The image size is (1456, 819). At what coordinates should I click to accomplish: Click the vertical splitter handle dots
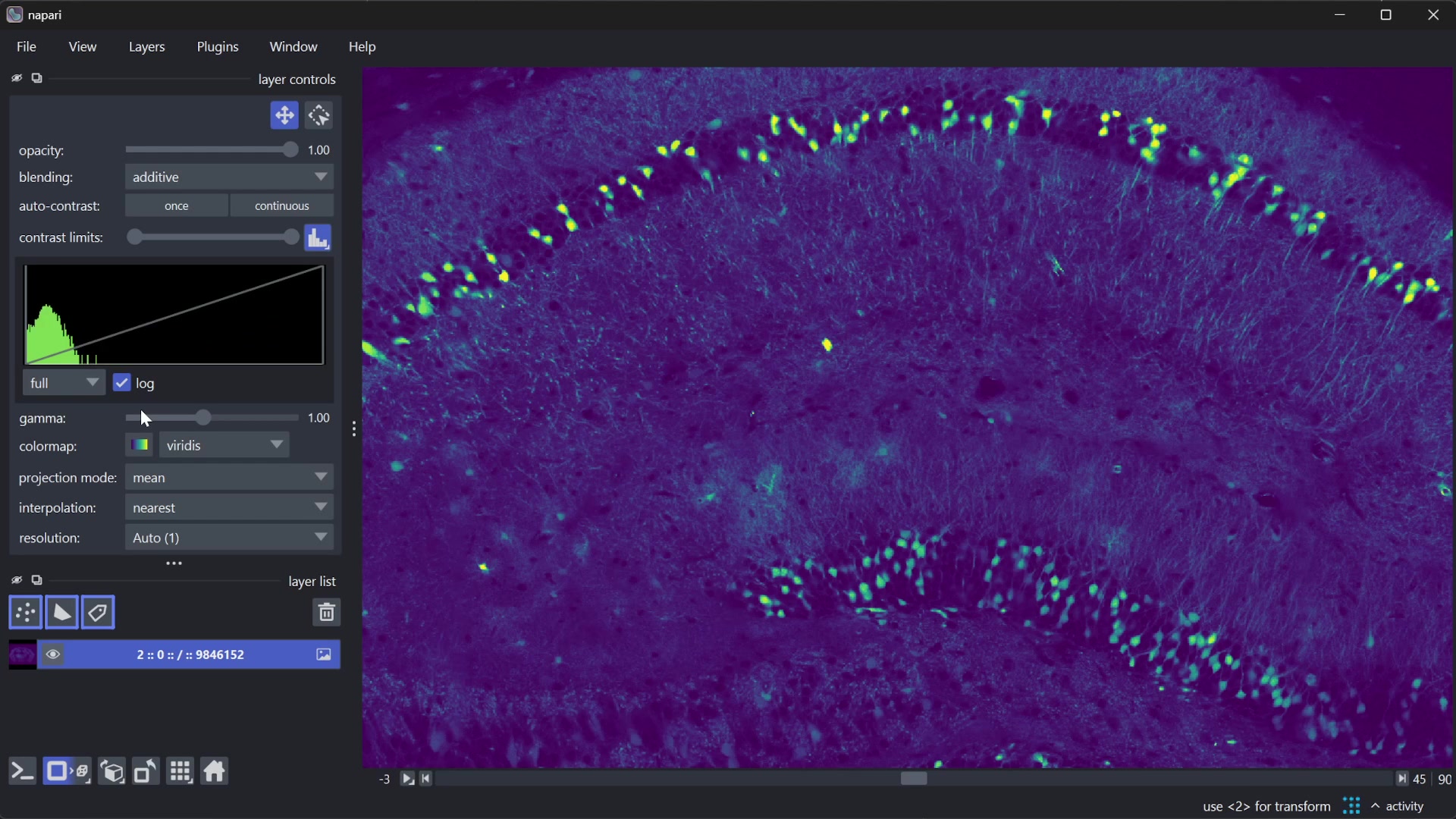(354, 429)
